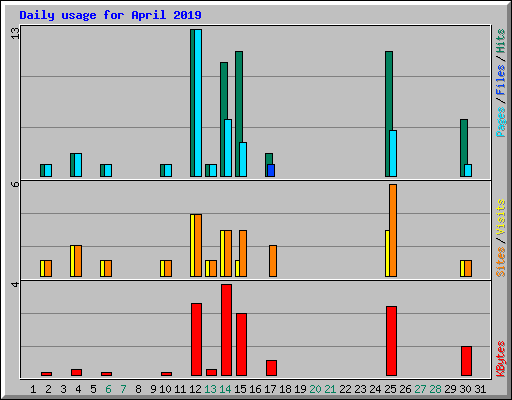Click the cyan 'Pages' legend label

pos(500,122)
